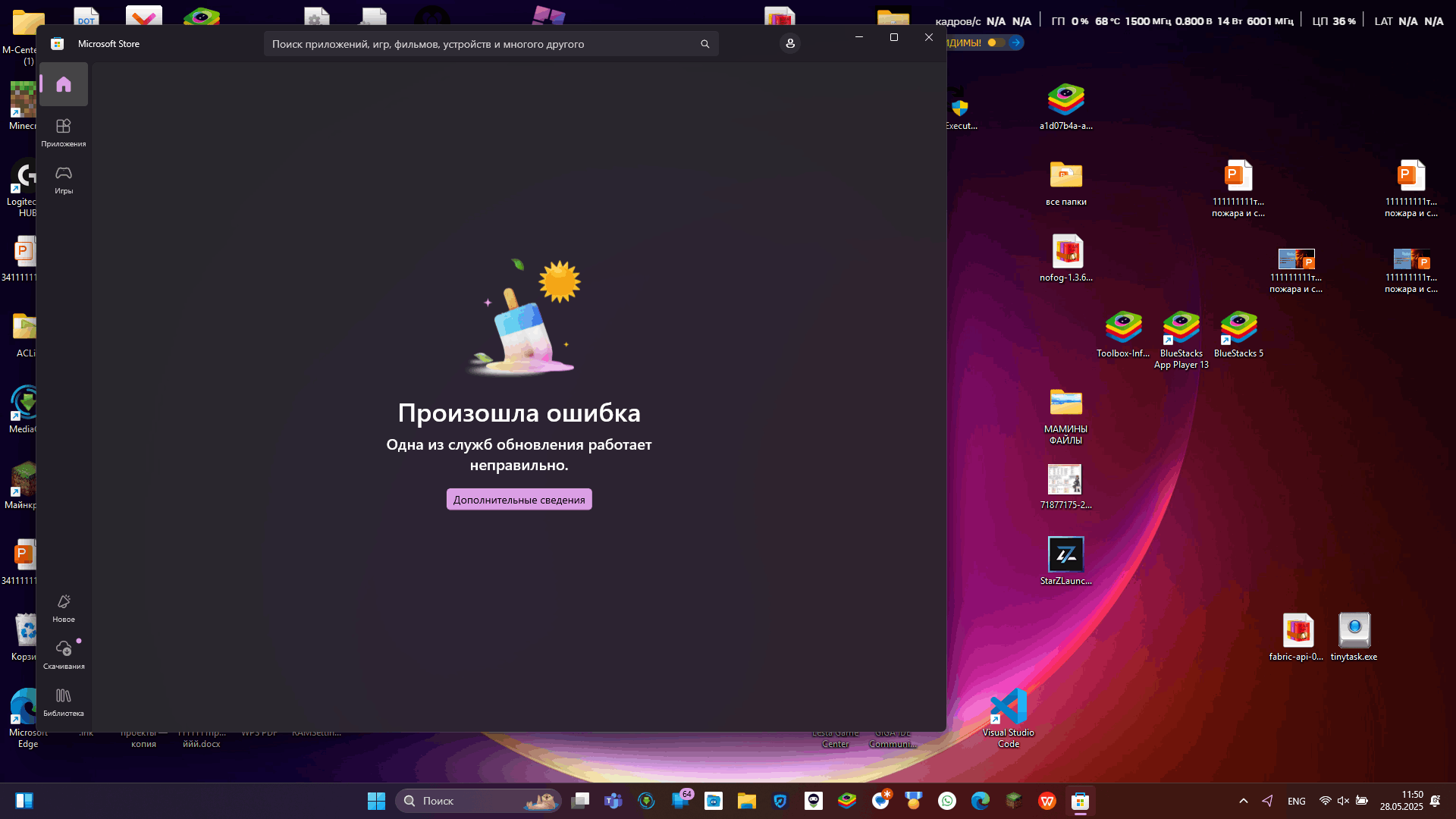Open Приложения section in sidebar
Screen dimensions: 1456x819
tap(64, 132)
